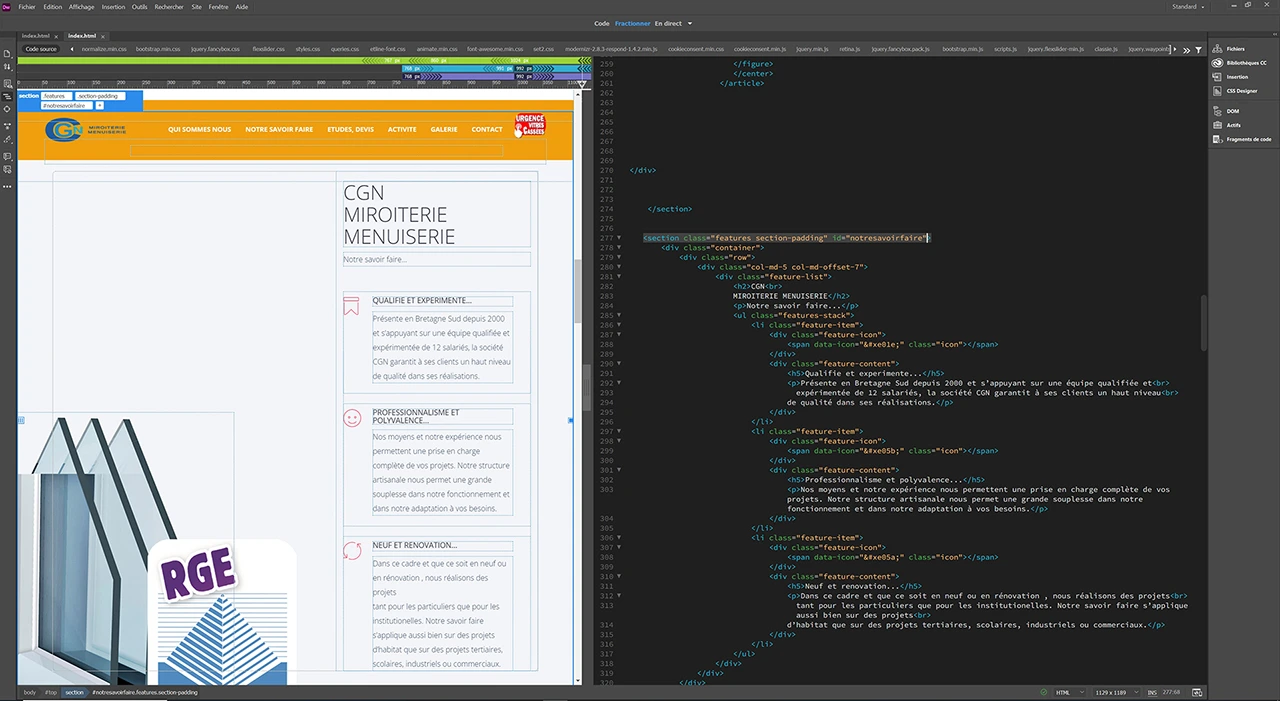Screen dimensions: 1280x701
Task: Open the Insertion menu
Action: pos(114,6)
